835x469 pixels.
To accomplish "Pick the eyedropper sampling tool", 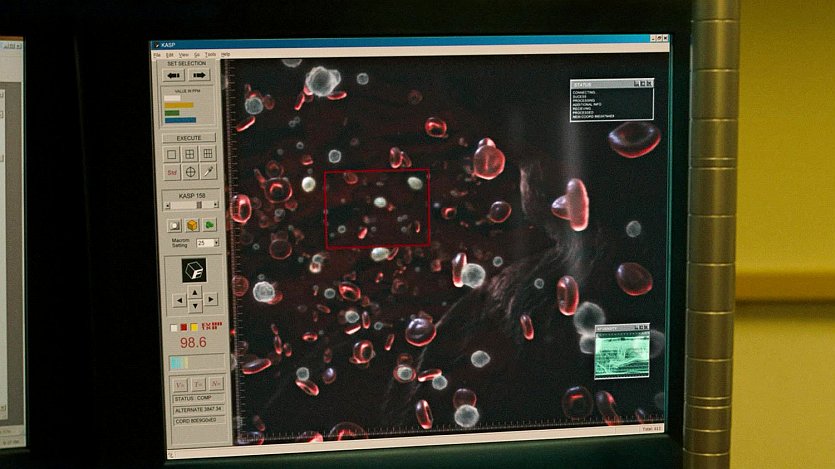I will pyautogui.click(x=208, y=172).
